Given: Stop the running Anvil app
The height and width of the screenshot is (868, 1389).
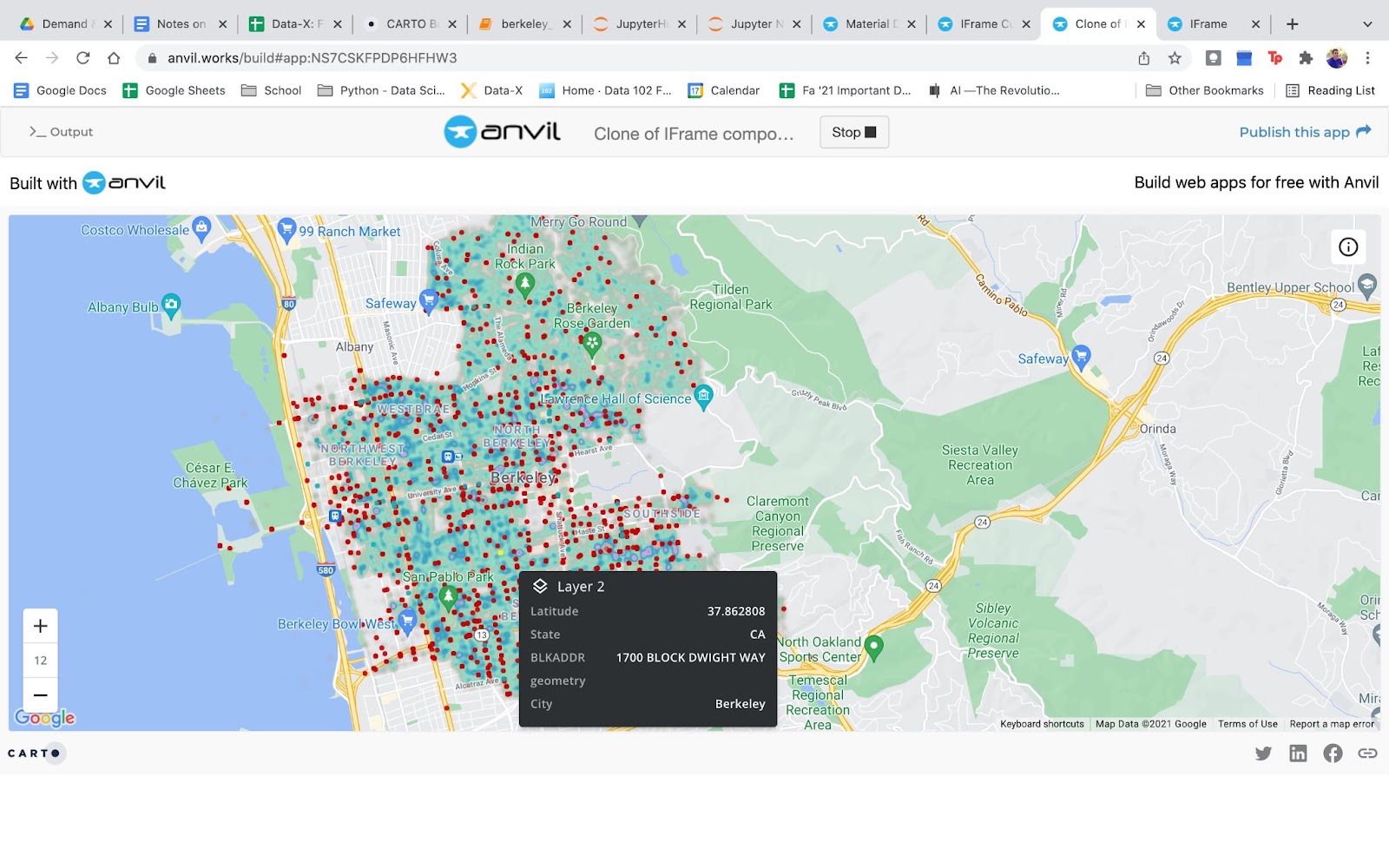Looking at the screenshot, I should [x=854, y=132].
